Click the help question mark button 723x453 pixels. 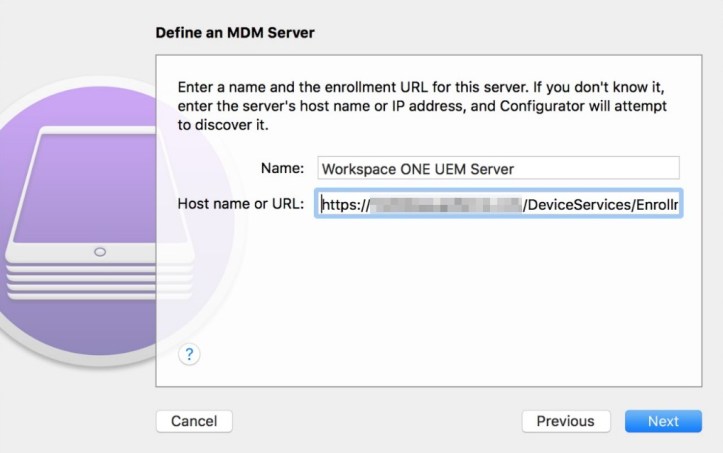tap(189, 353)
